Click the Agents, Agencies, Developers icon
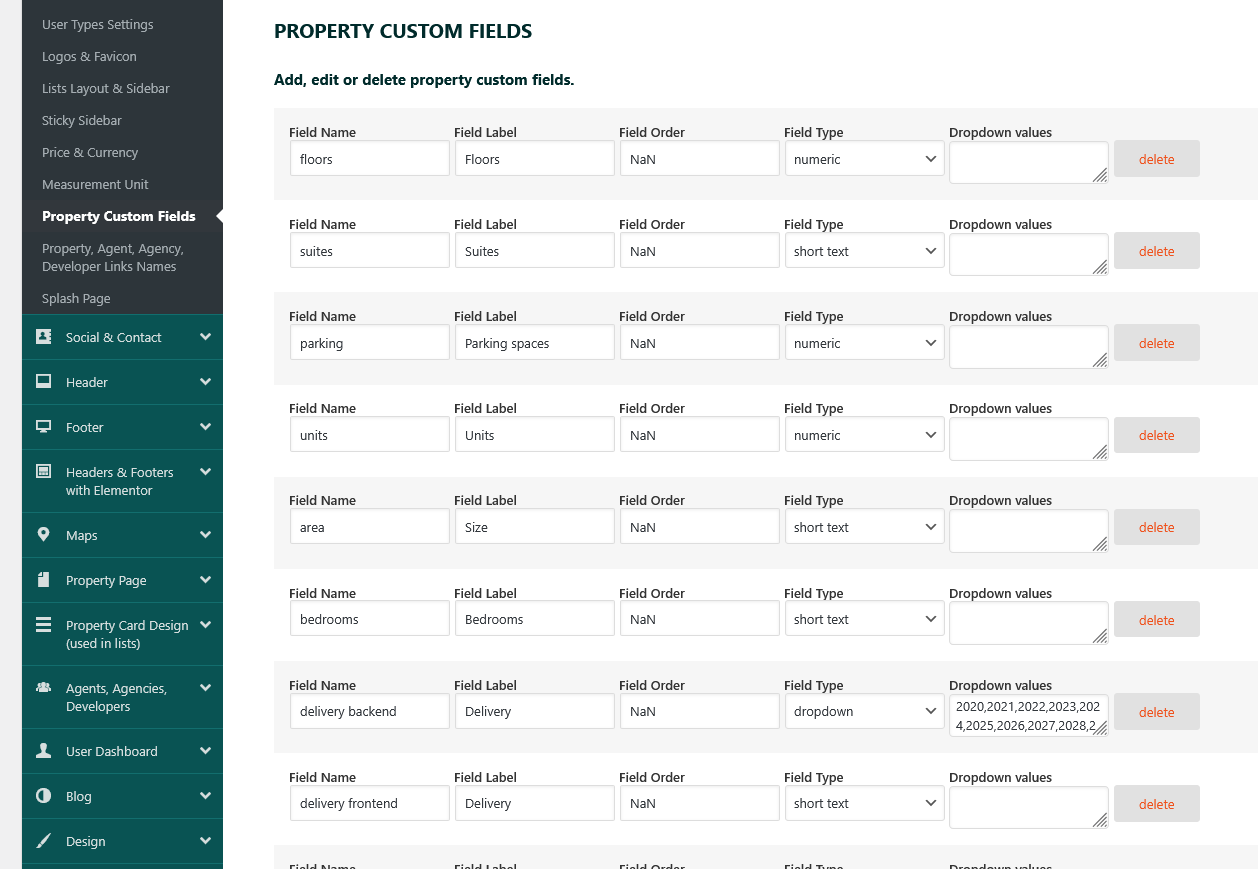The image size is (1258, 869). pos(44,688)
